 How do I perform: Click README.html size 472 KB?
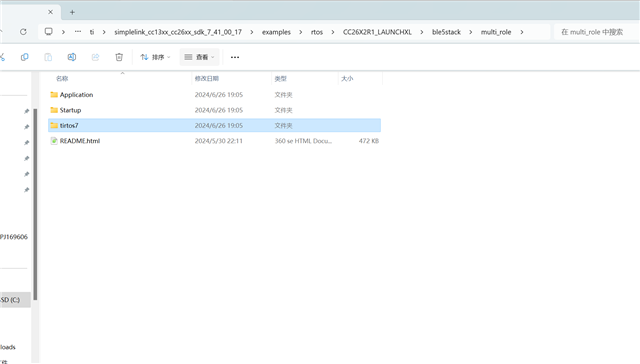point(369,141)
